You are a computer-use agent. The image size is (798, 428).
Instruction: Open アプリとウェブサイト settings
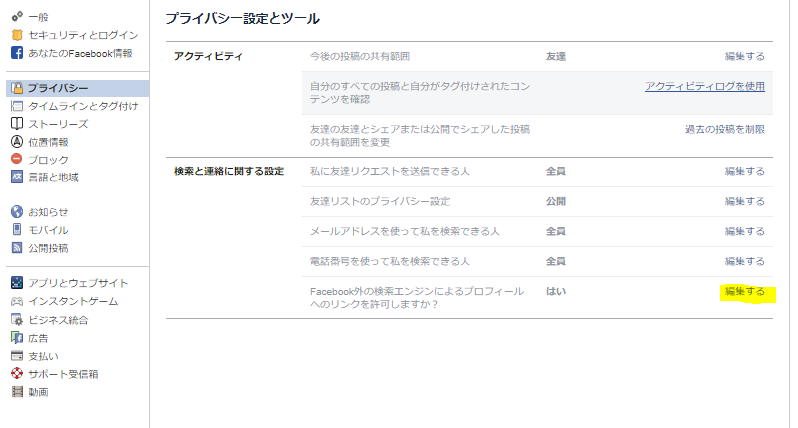78,283
